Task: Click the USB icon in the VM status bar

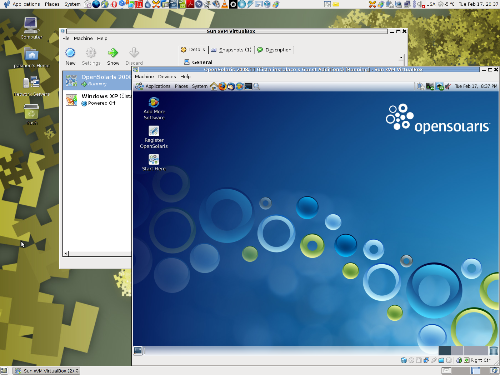Action: tap(434, 360)
